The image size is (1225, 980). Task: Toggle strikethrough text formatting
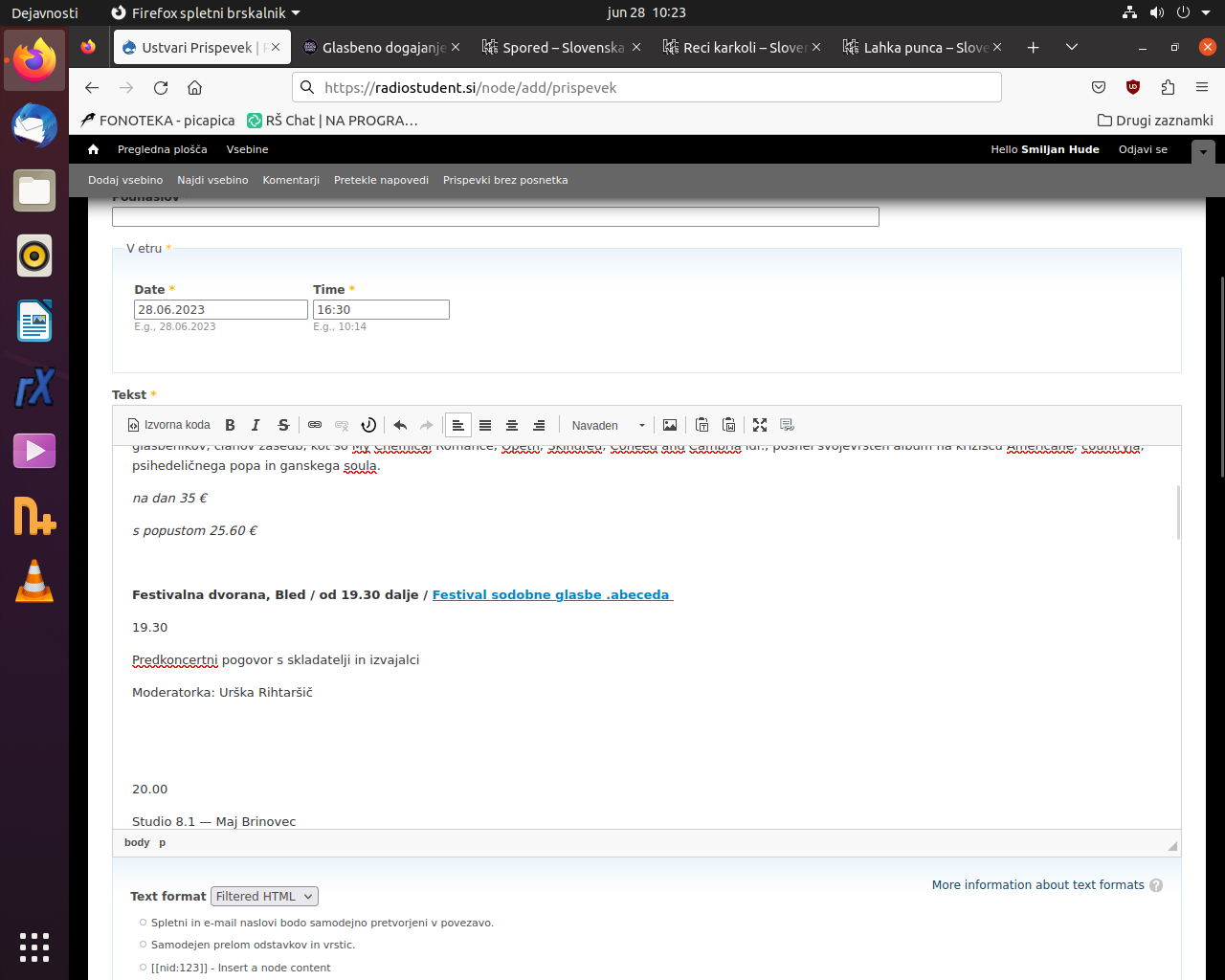pyautogui.click(x=283, y=425)
